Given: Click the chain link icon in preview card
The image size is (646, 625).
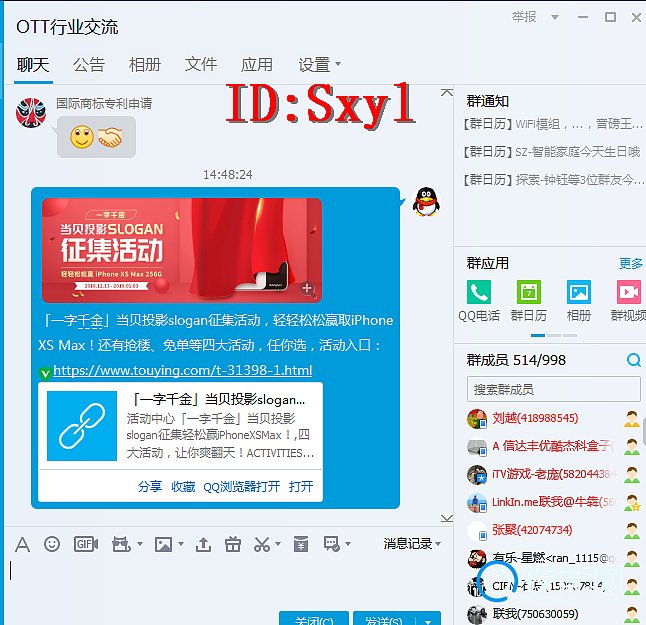Looking at the screenshot, I should coord(82,426).
